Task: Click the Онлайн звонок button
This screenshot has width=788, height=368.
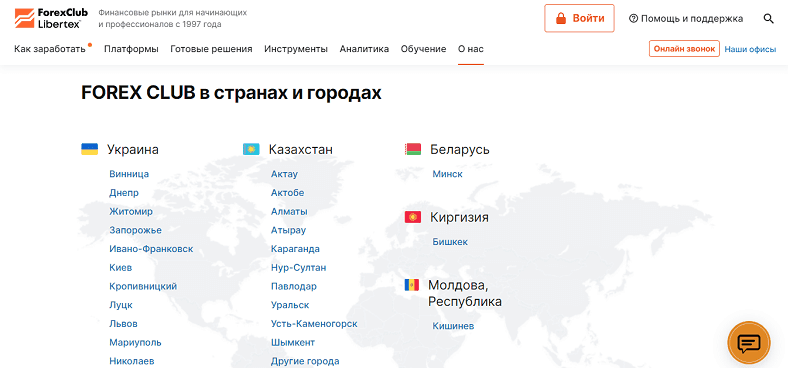Action: click(x=684, y=49)
